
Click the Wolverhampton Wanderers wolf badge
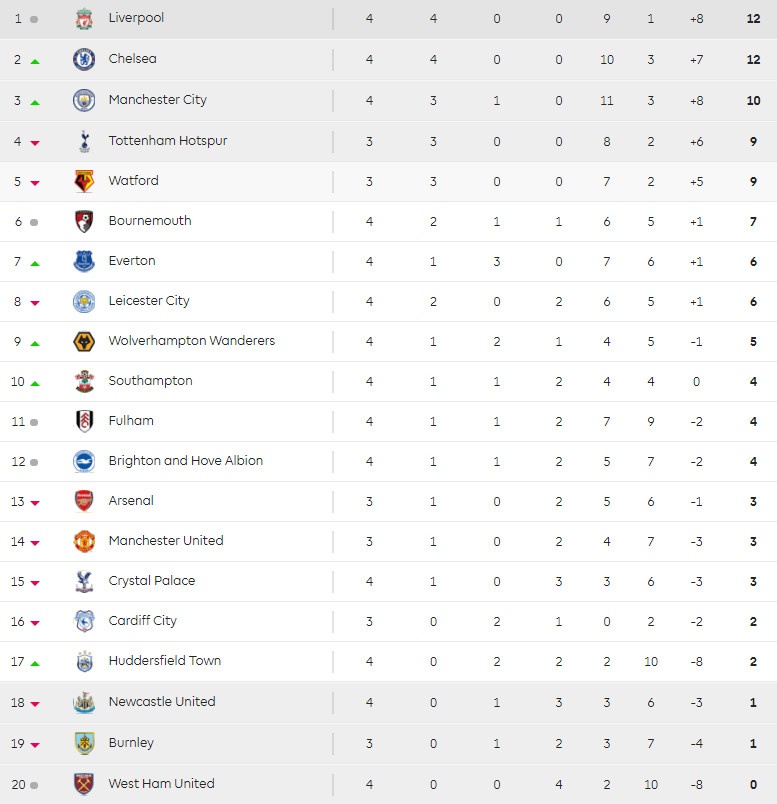(84, 341)
